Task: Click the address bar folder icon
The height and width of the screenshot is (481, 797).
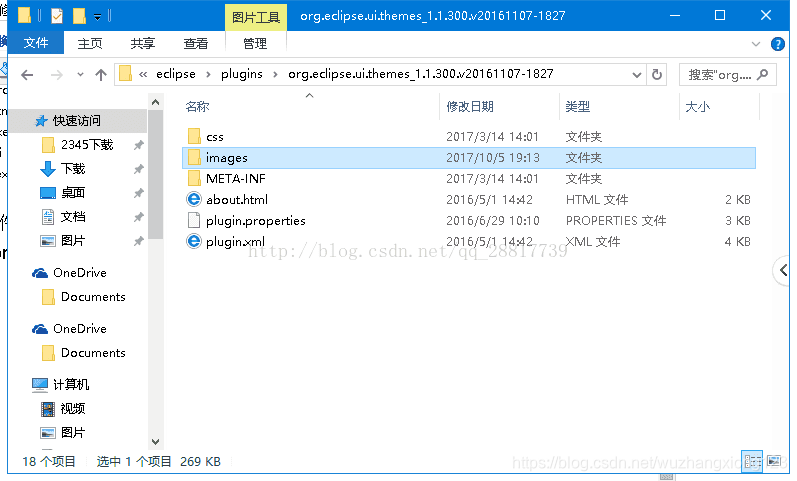Action: (x=126, y=74)
